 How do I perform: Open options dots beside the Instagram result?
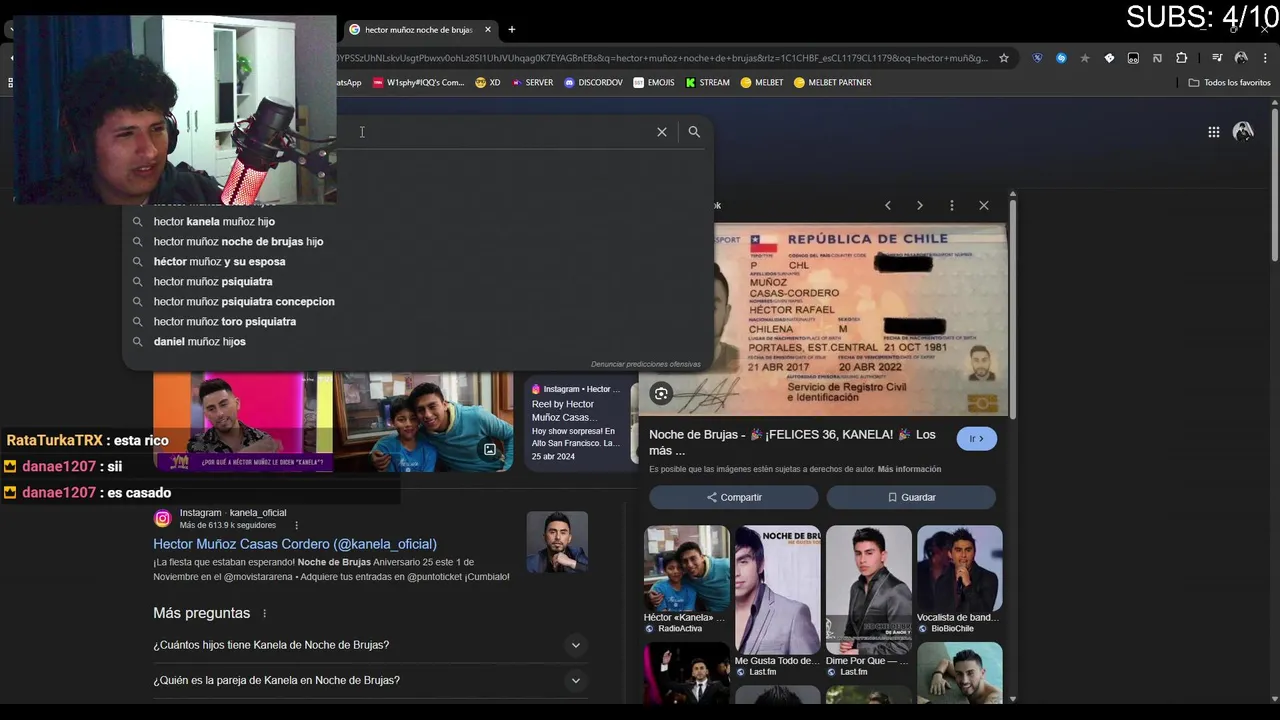tap(296, 525)
